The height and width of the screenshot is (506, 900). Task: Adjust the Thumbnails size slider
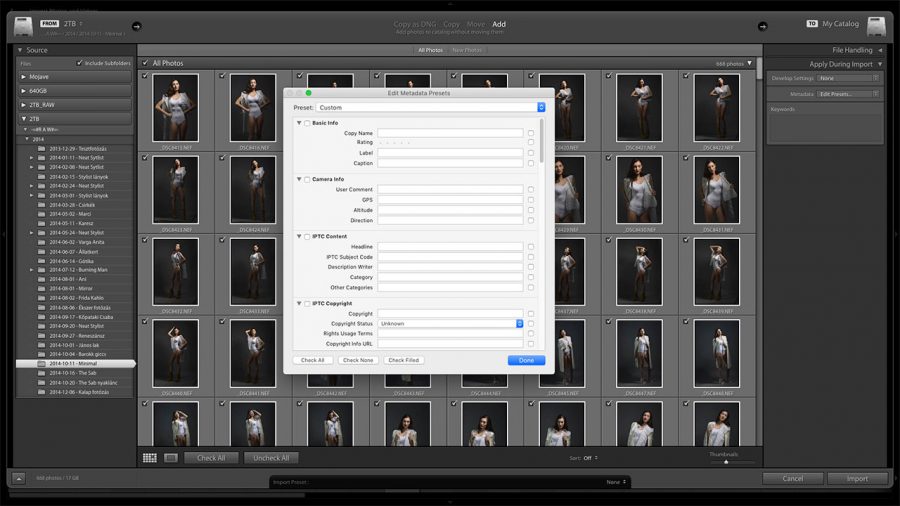coord(726,462)
